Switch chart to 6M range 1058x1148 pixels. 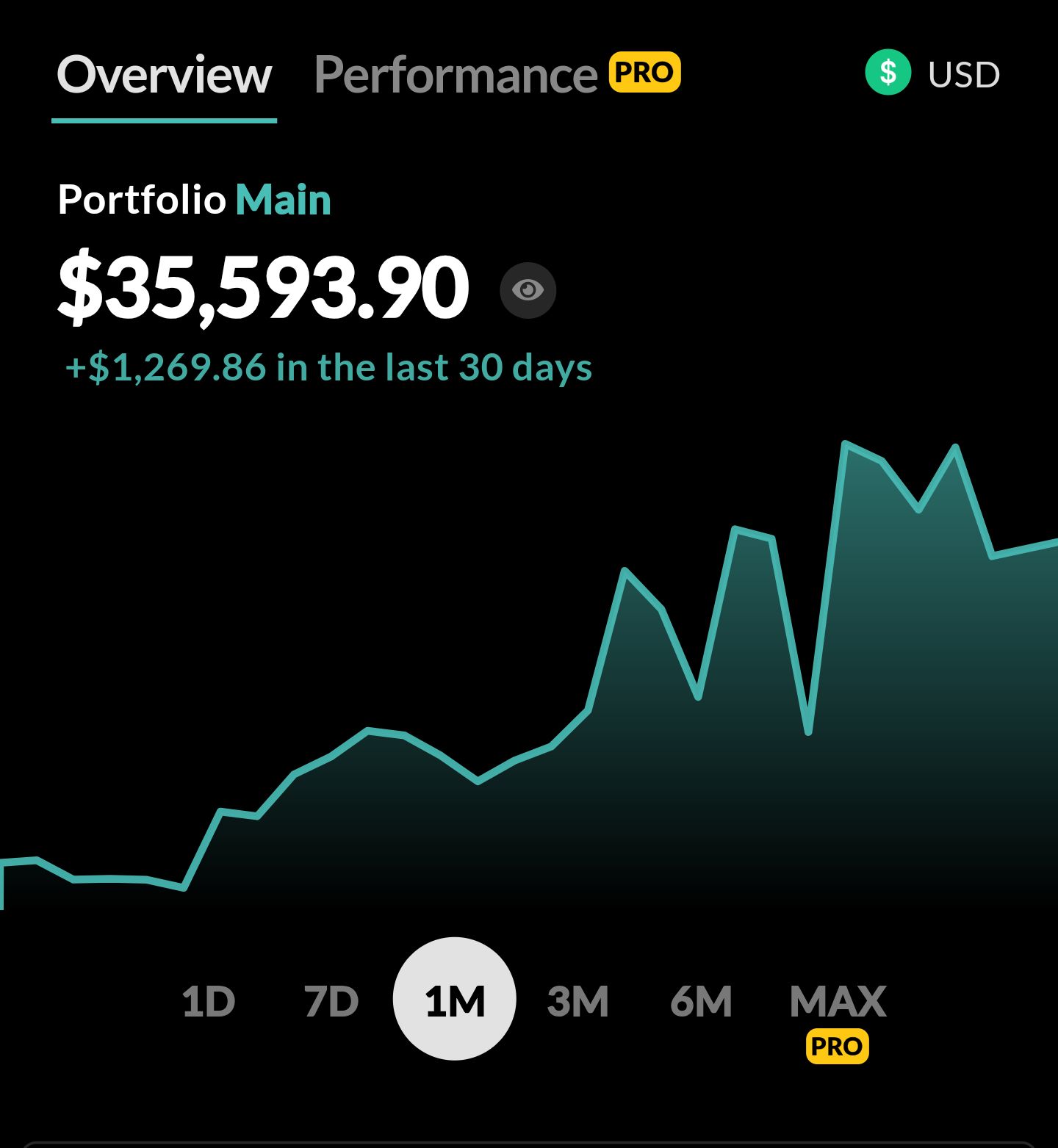click(701, 1000)
